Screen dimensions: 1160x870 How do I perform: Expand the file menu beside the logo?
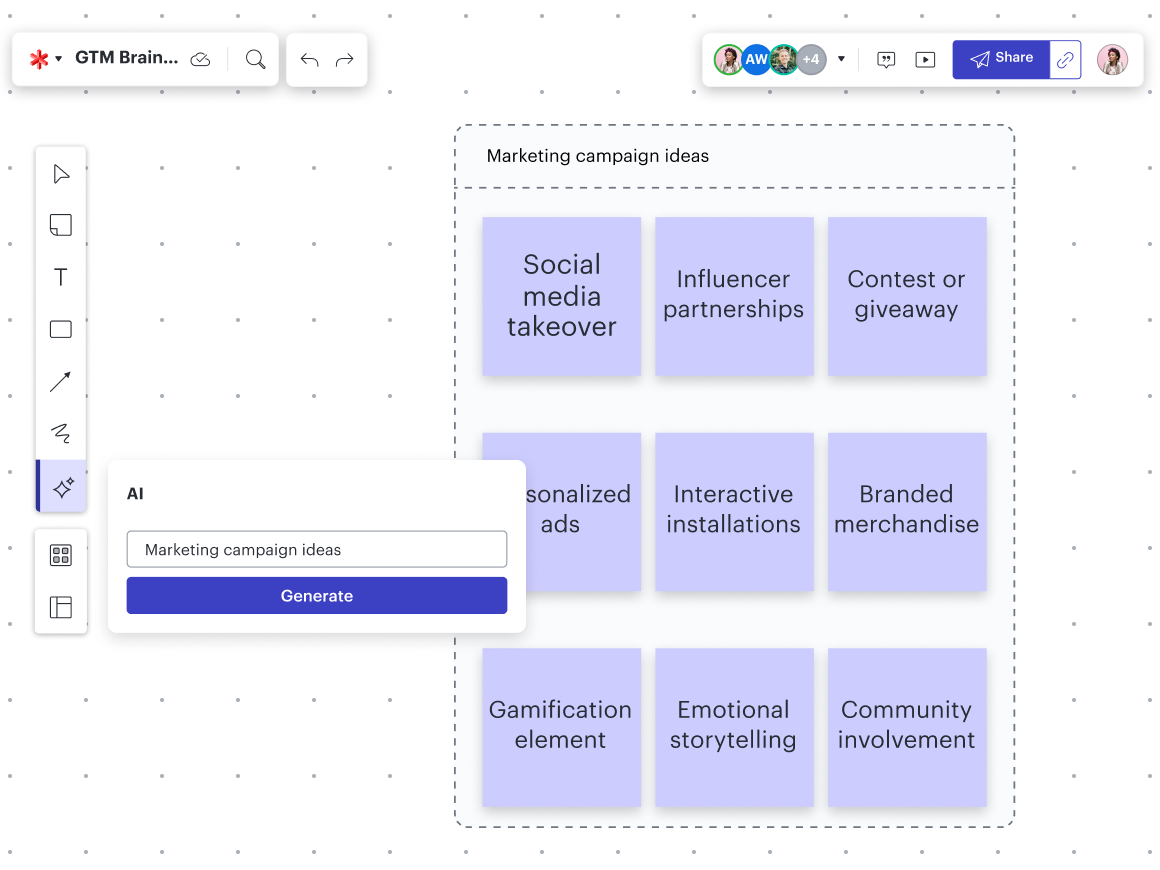point(57,58)
